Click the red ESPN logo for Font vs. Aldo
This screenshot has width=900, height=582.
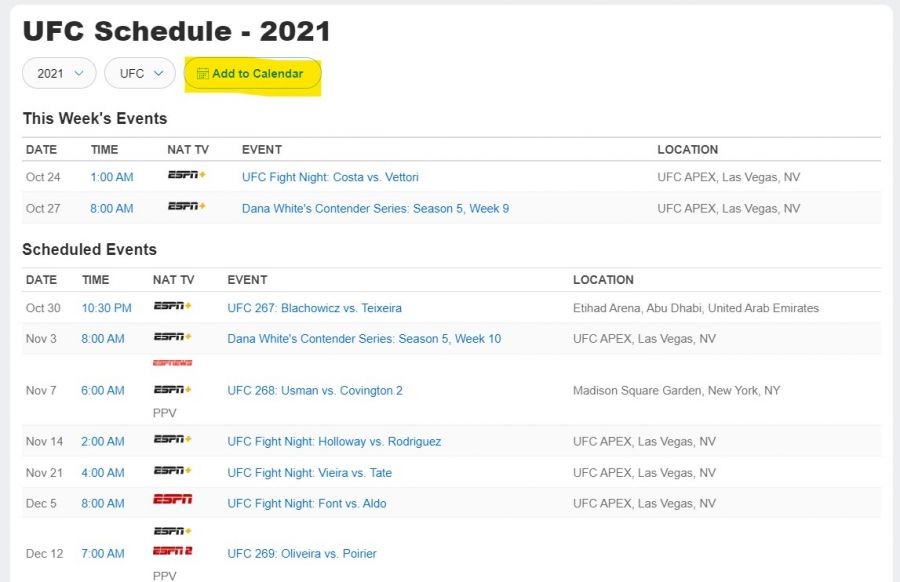172,500
